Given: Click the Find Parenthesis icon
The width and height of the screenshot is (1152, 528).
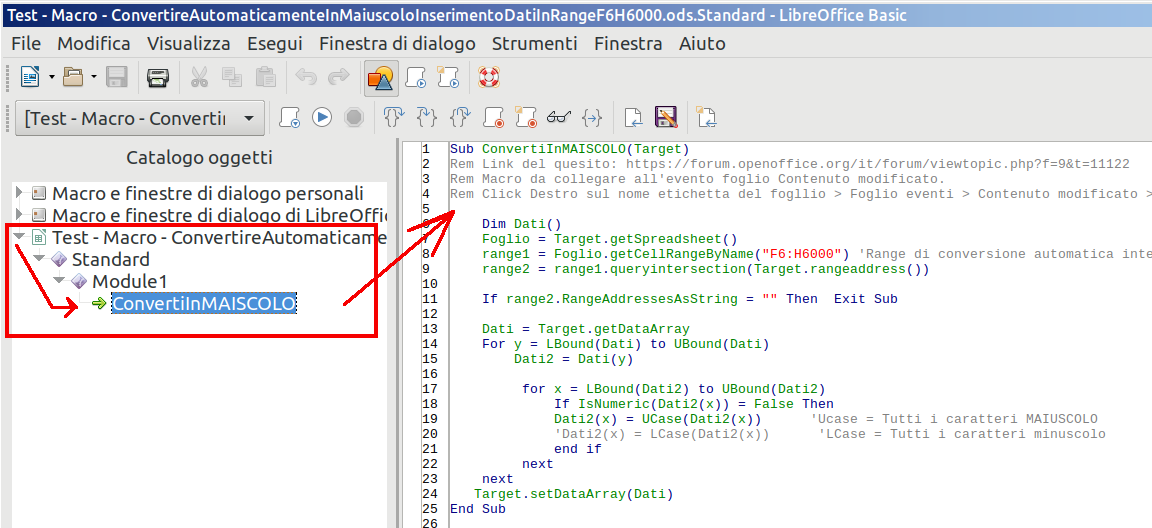Looking at the screenshot, I should (592, 117).
